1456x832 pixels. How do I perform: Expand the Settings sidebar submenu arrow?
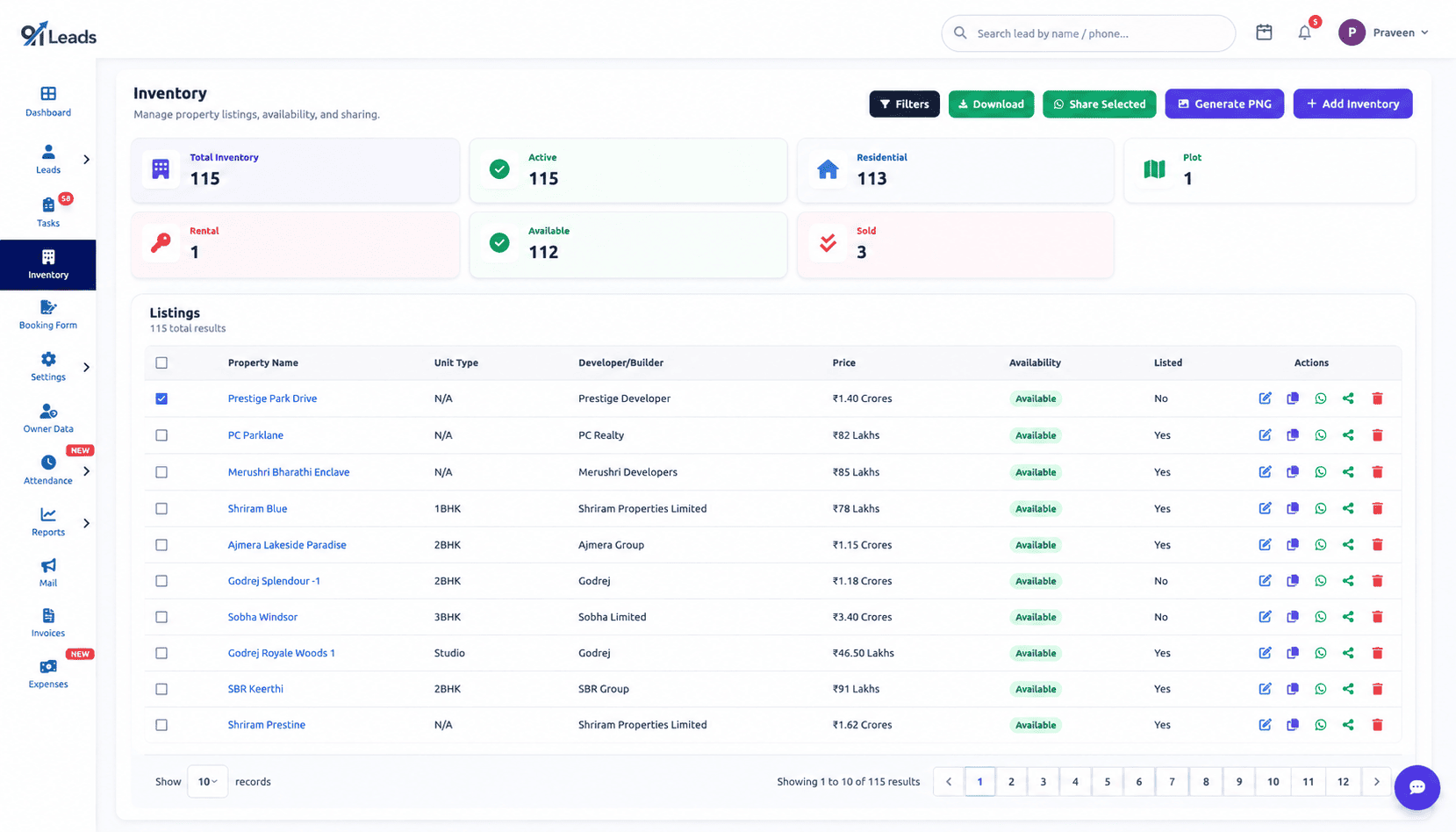[x=86, y=368]
